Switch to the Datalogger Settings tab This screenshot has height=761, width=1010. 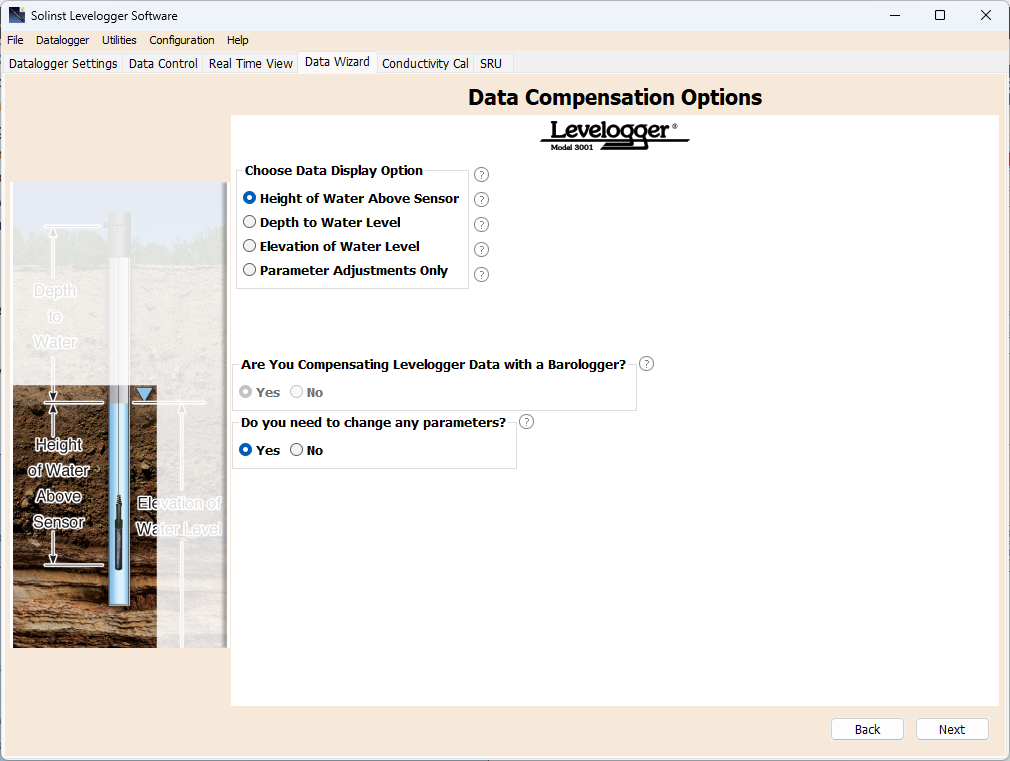(63, 63)
